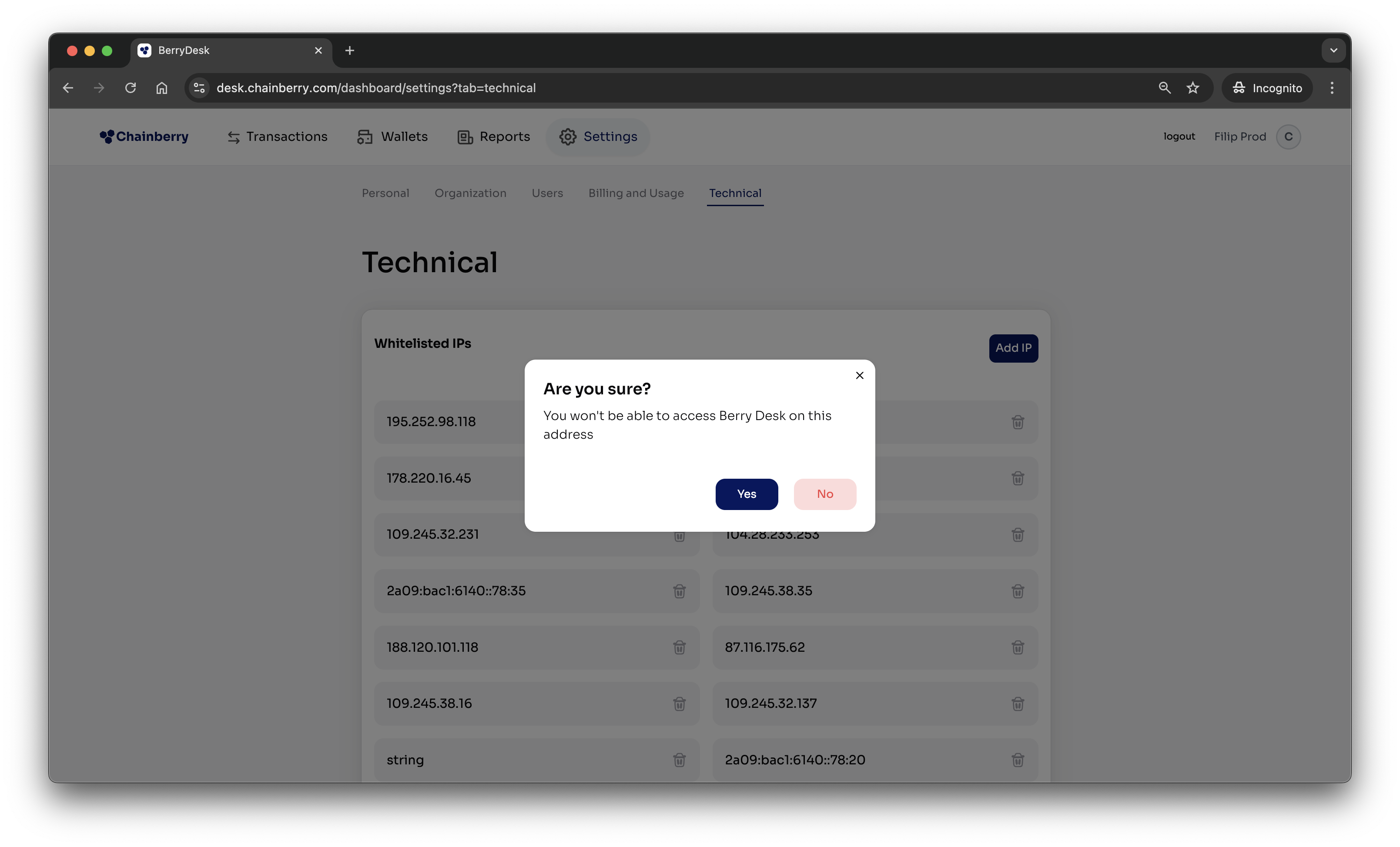Close the 'Are you sure?' dialog
The height and width of the screenshot is (847, 1400).
point(859,375)
